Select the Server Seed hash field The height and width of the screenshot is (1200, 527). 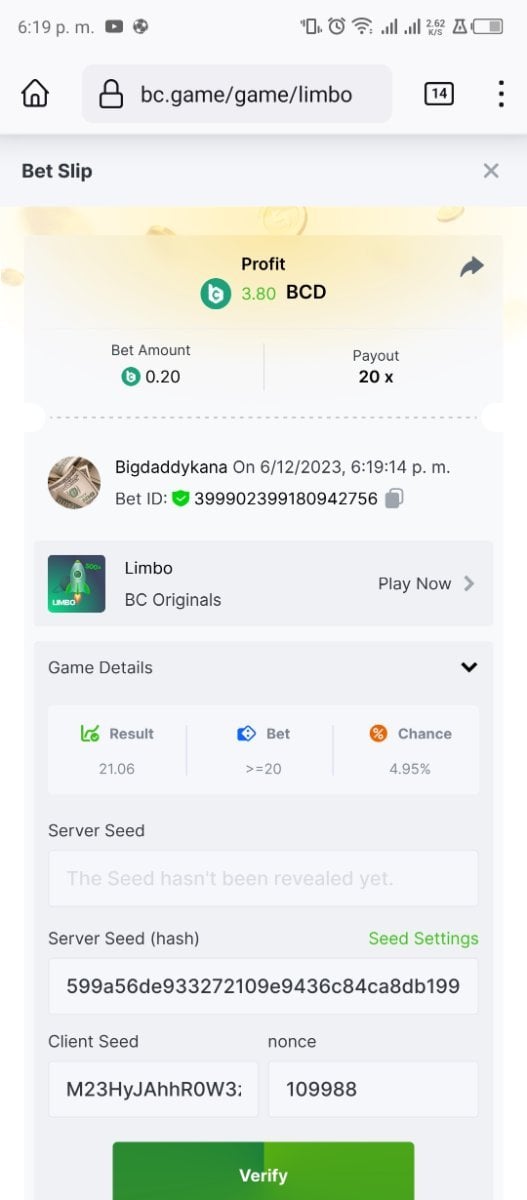(x=263, y=986)
